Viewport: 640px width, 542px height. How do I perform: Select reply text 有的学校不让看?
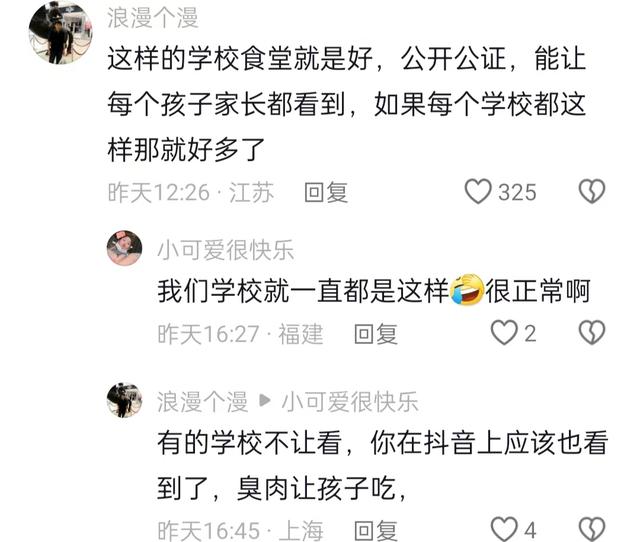(250, 443)
